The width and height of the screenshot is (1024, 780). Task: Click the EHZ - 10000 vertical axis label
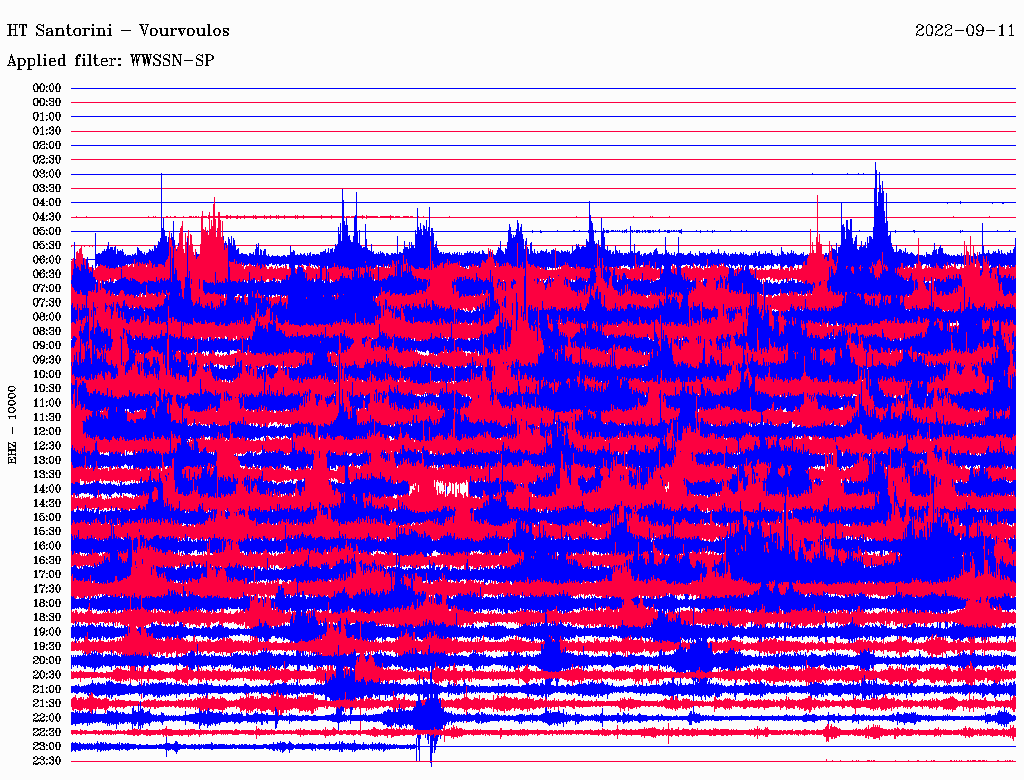[13, 424]
